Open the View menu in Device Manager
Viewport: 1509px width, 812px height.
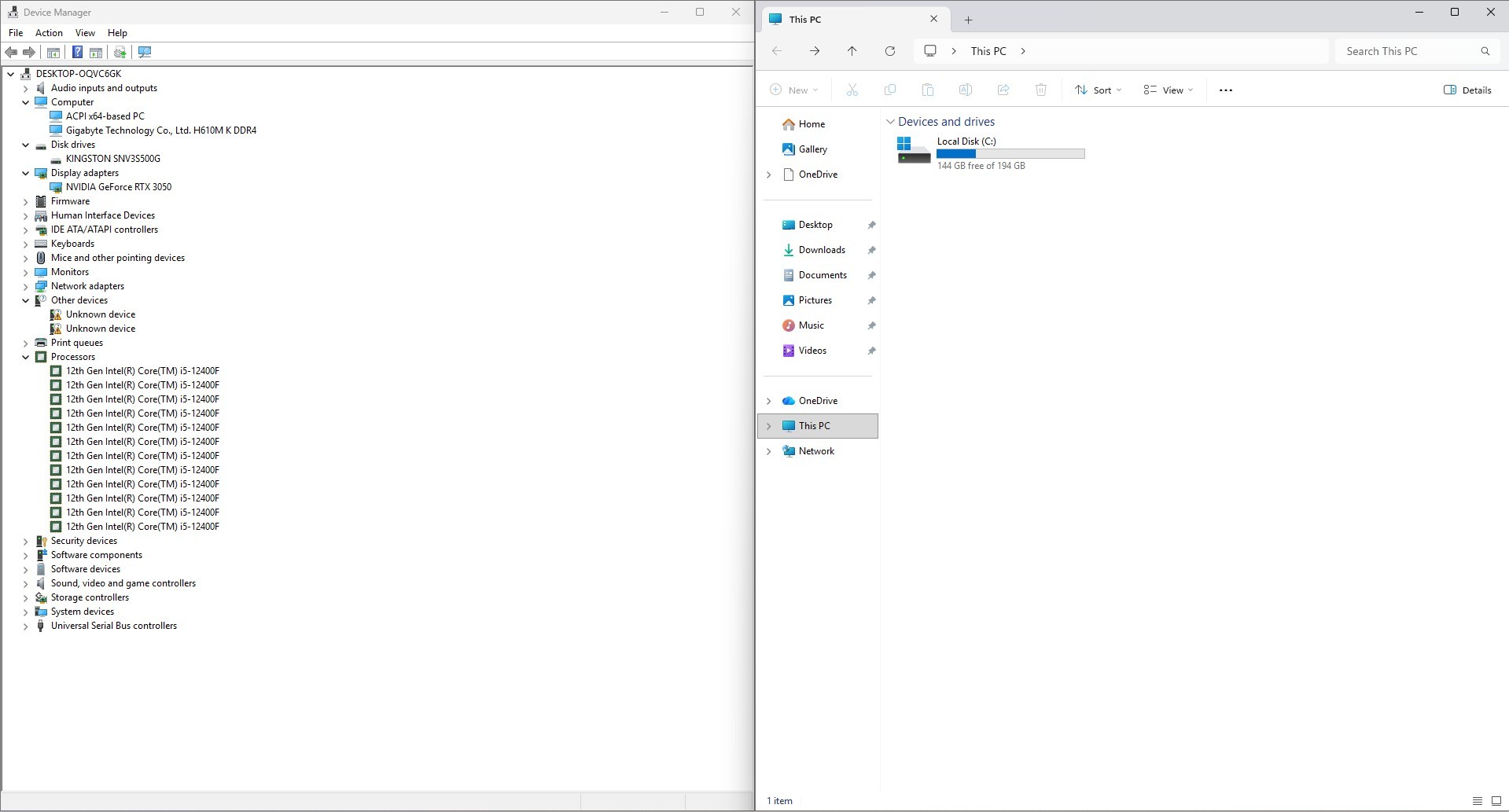[x=85, y=33]
